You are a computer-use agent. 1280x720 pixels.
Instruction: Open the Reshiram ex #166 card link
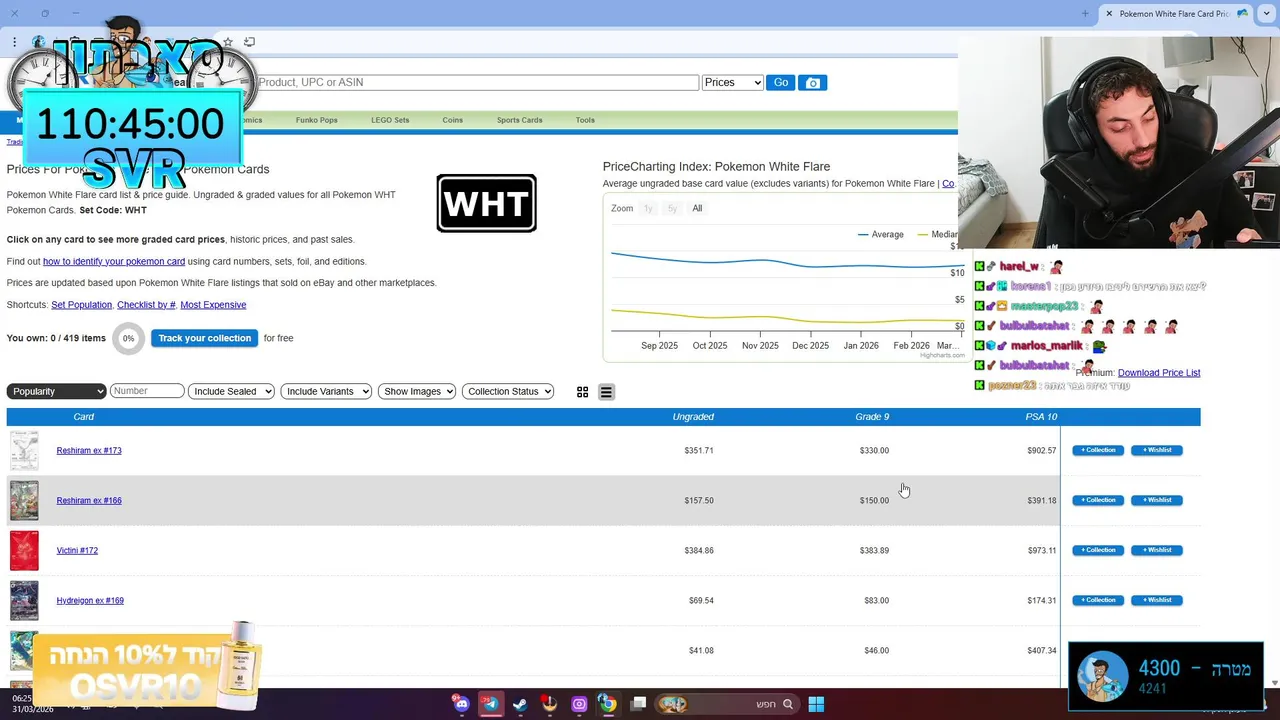click(x=89, y=500)
